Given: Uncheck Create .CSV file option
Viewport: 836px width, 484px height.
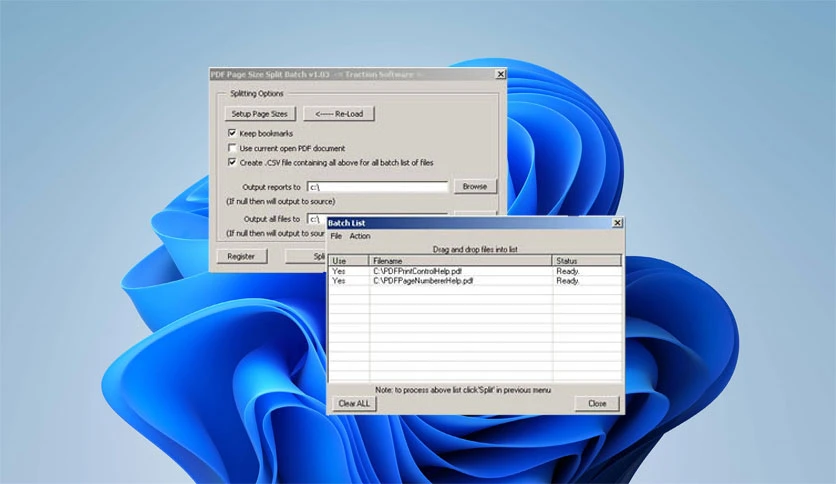Looking at the screenshot, I should coord(232,162).
